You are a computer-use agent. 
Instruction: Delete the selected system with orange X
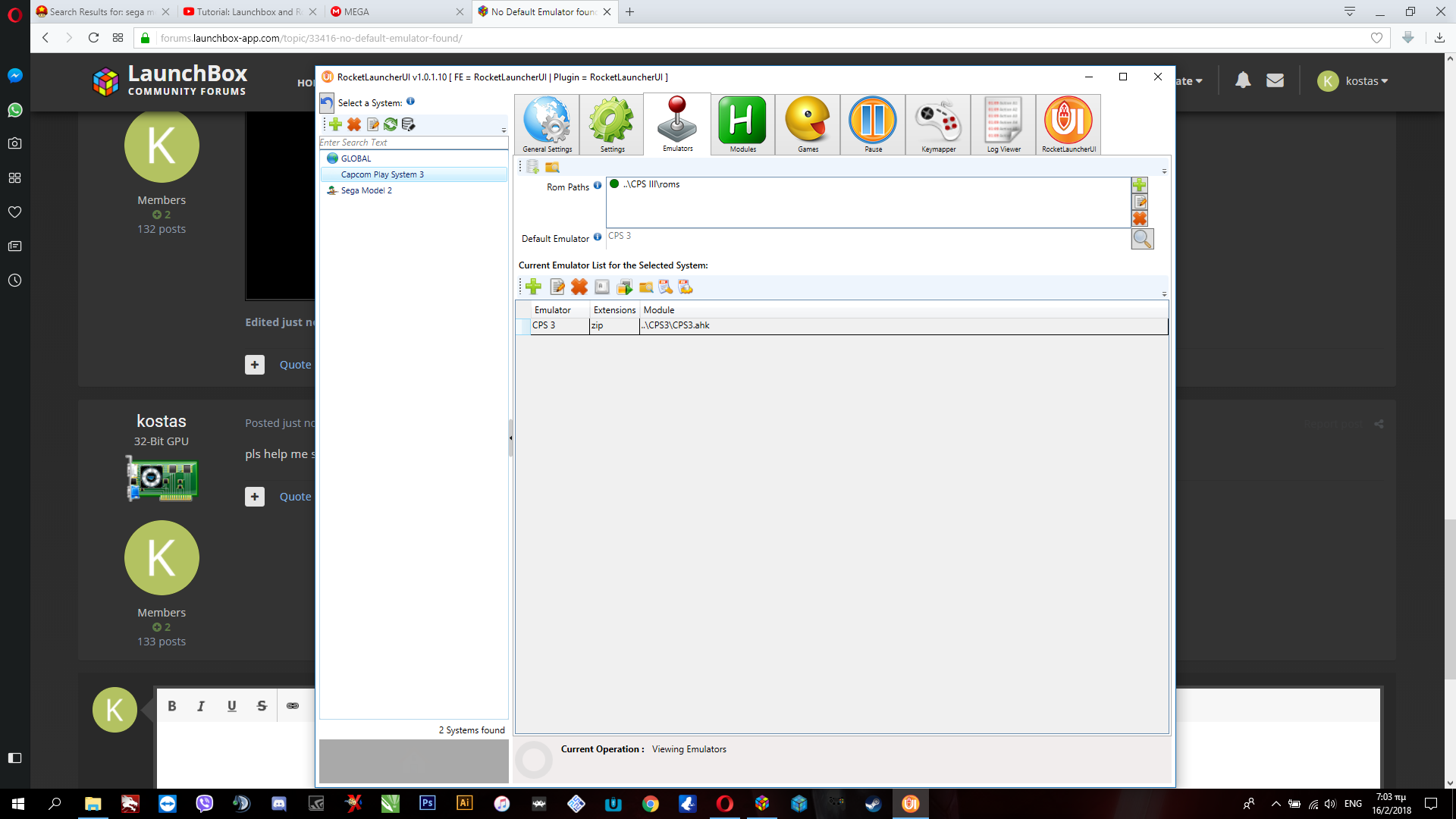[354, 124]
